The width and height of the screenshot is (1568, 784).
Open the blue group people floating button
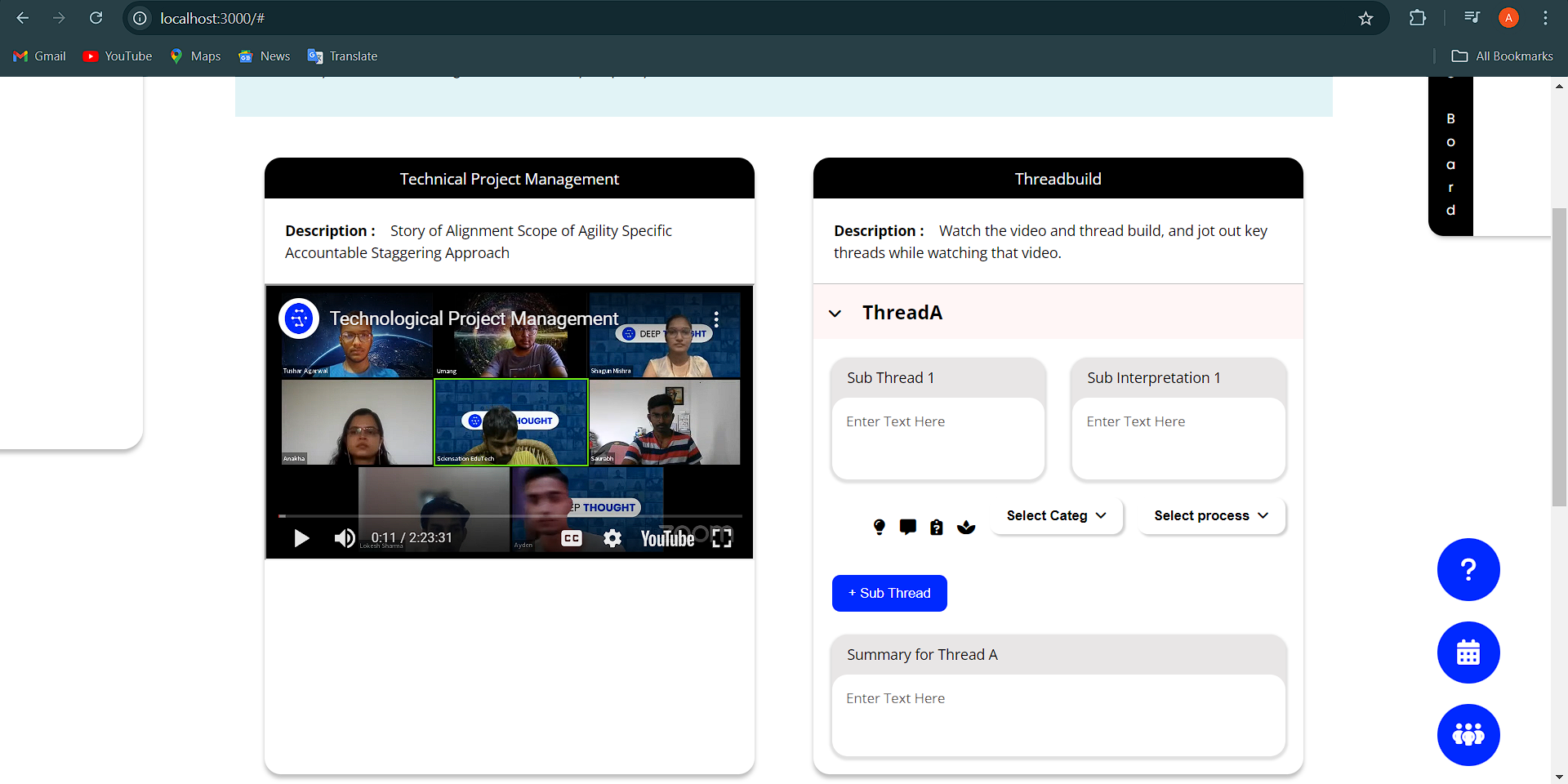(x=1468, y=735)
